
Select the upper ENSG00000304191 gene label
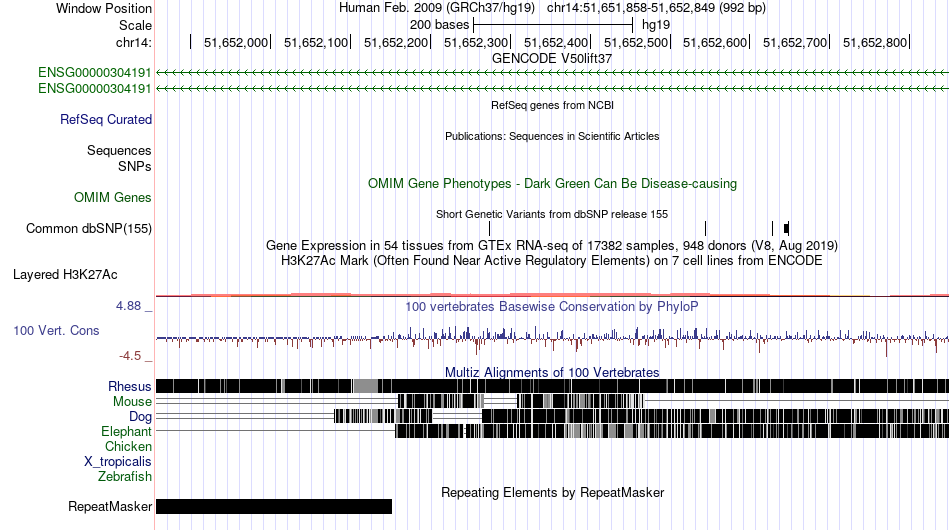click(95, 73)
